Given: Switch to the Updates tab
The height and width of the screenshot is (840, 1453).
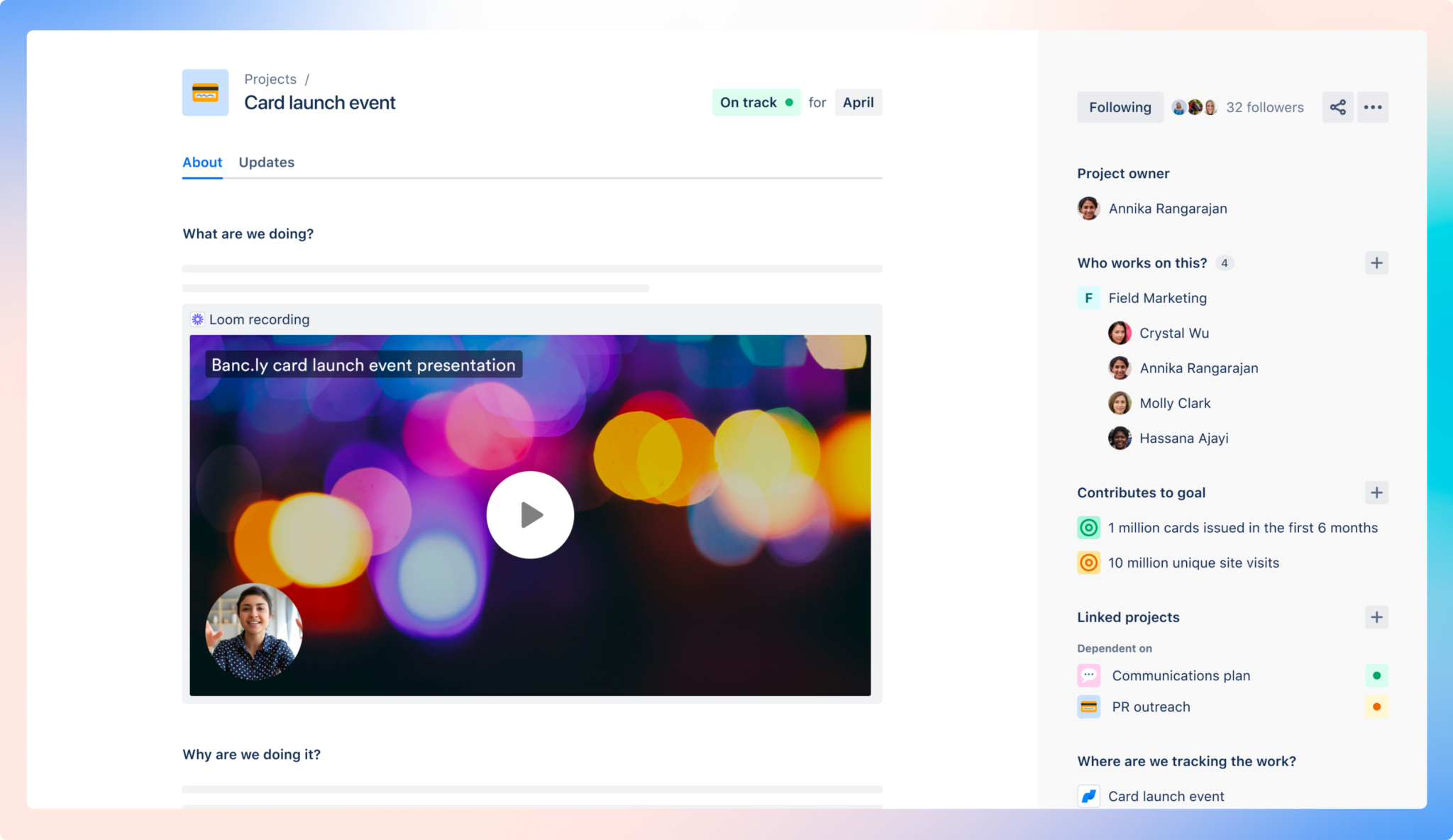Looking at the screenshot, I should 266,162.
